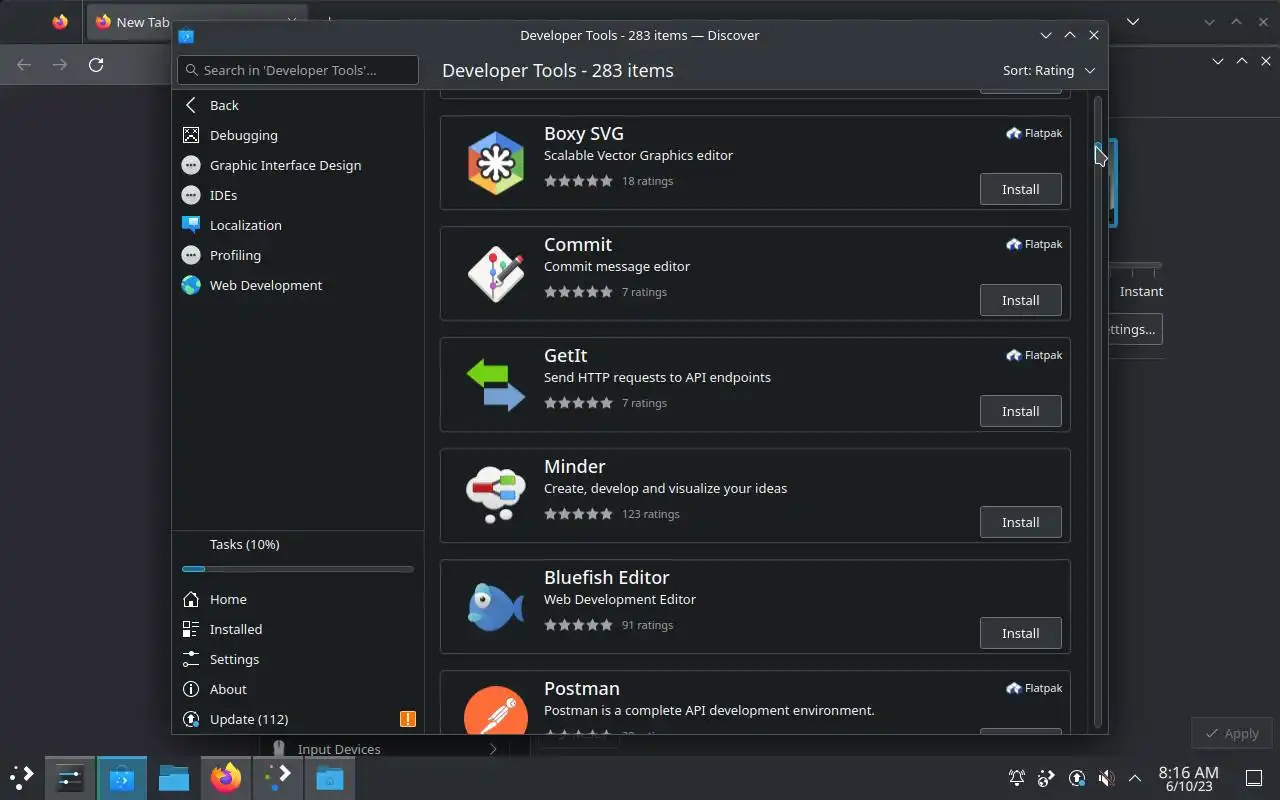
Task: Click Show Desktop icon in taskbar corner
Action: [x=1253, y=778]
